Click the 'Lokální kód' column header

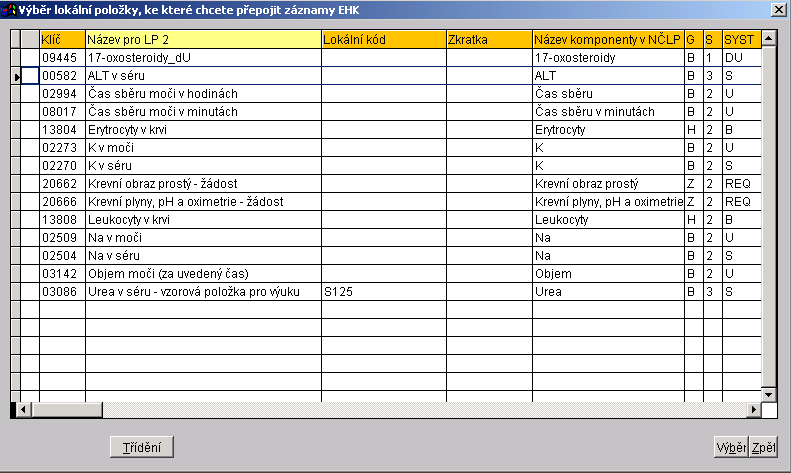click(x=383, y=39)
